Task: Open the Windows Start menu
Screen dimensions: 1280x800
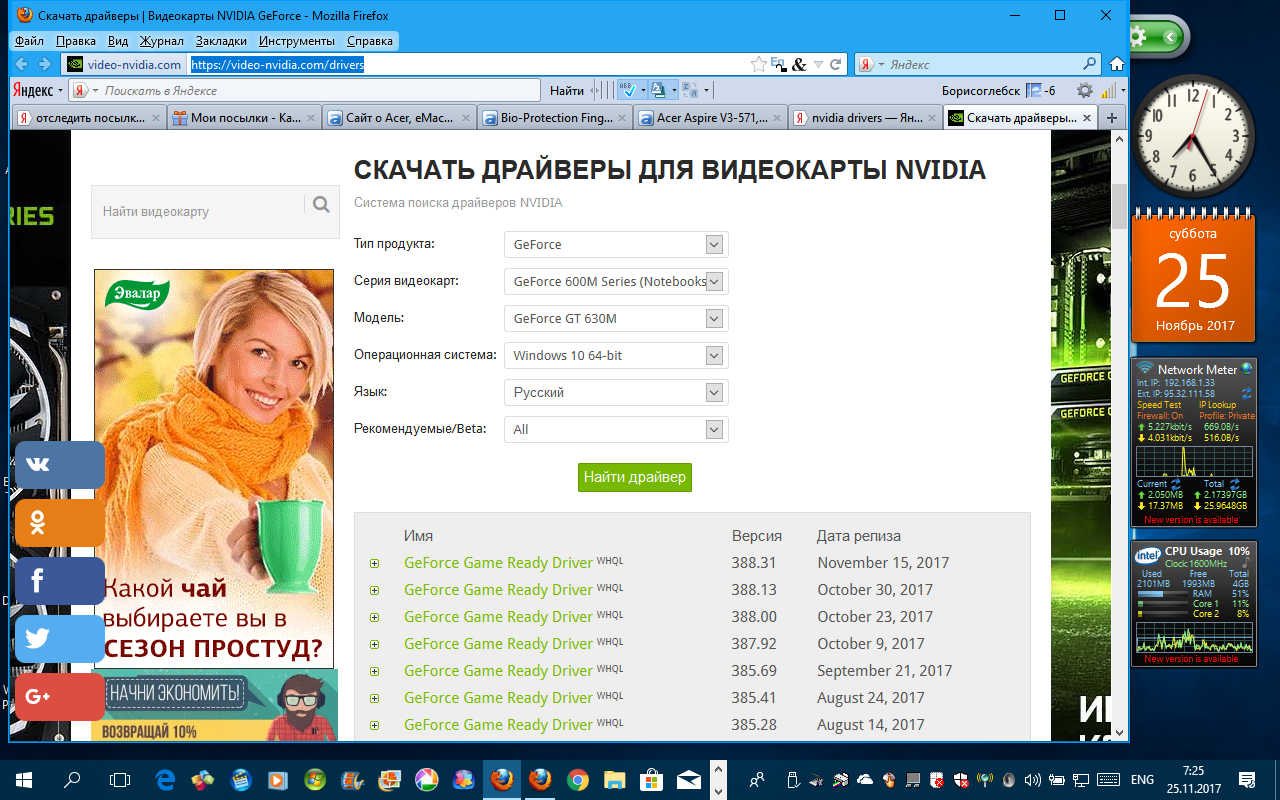Action: coord(23,779)
